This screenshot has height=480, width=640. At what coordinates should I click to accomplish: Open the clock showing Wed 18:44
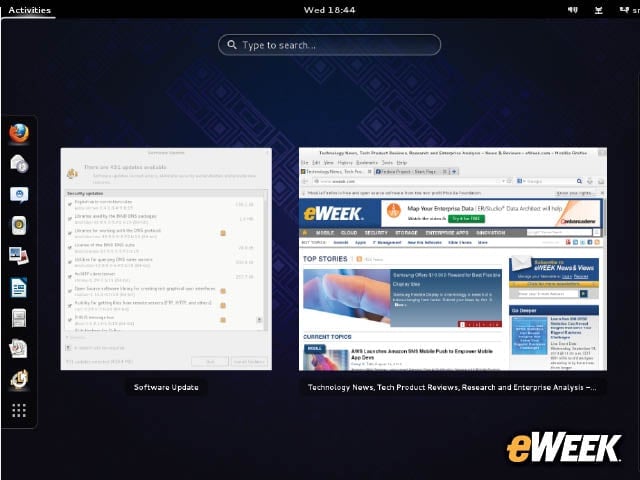point(329,10)
